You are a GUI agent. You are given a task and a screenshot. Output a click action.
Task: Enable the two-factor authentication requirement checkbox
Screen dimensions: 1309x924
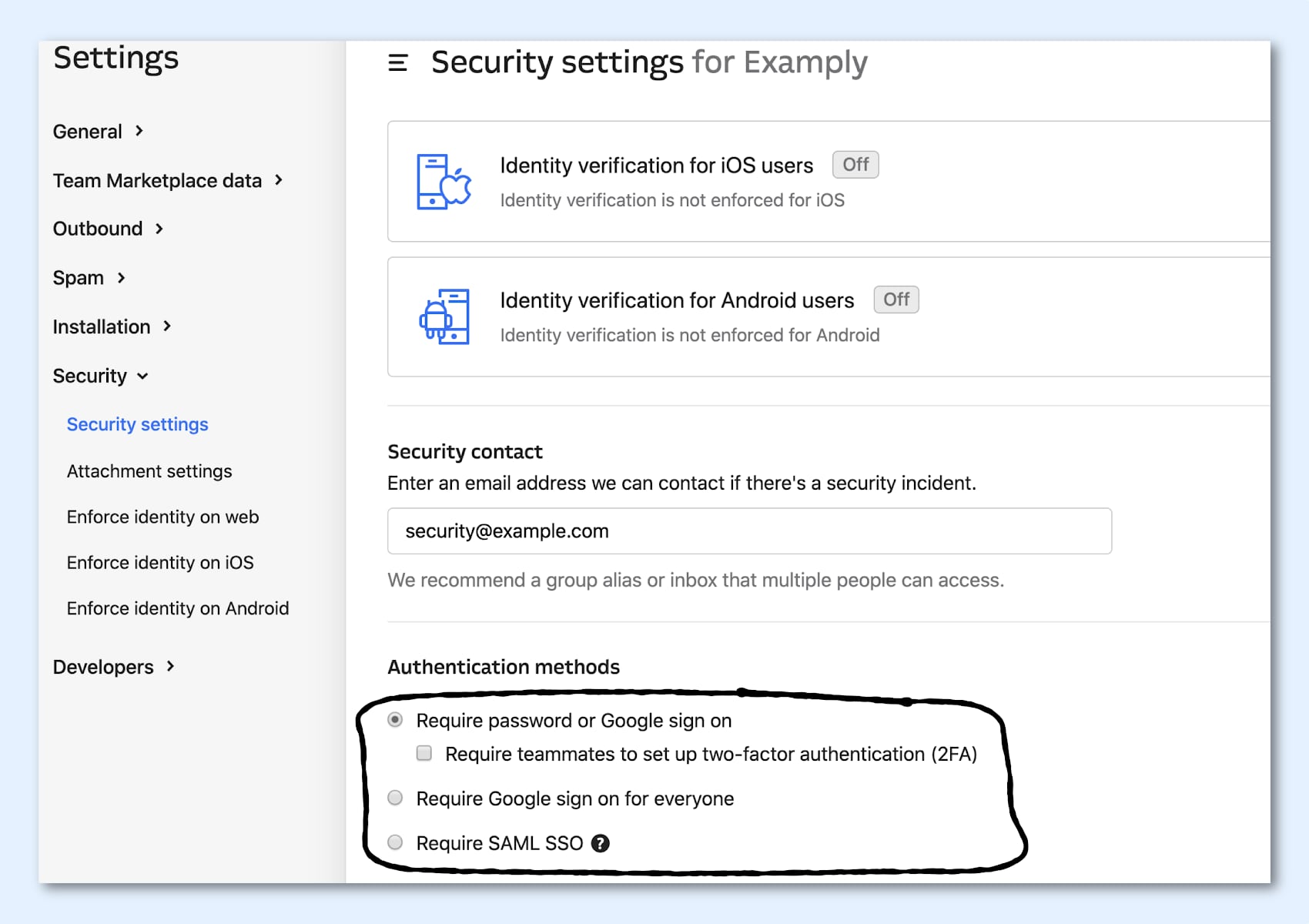click(424, 753)
